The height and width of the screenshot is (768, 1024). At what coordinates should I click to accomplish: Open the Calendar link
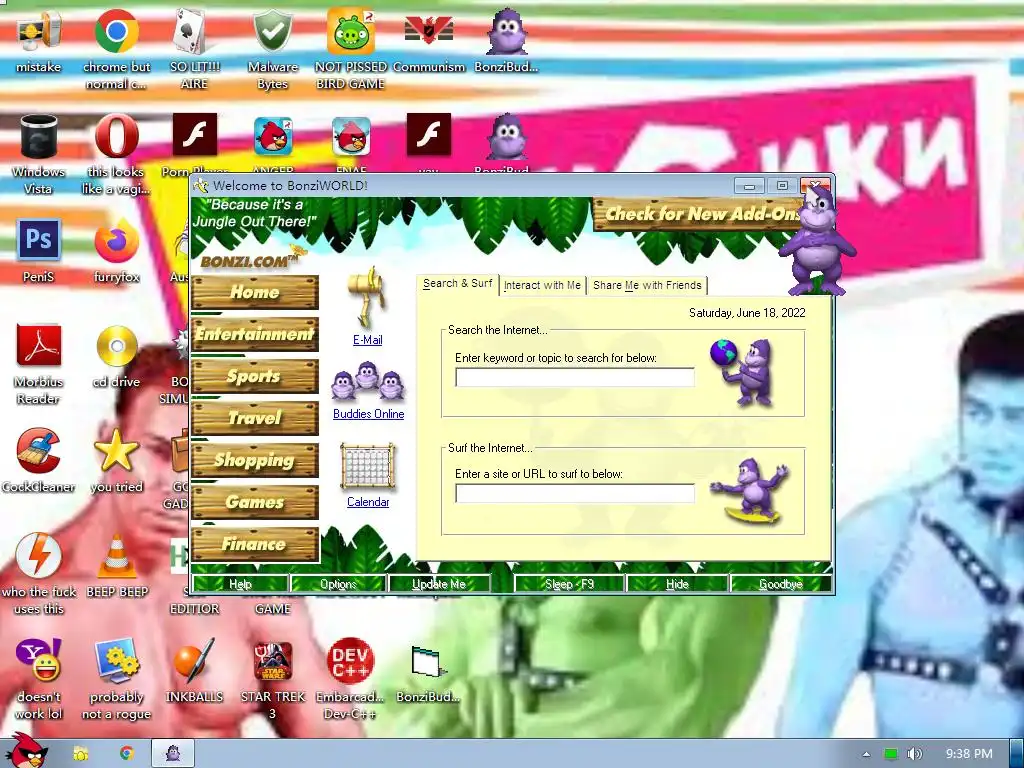tap(368, 502)
